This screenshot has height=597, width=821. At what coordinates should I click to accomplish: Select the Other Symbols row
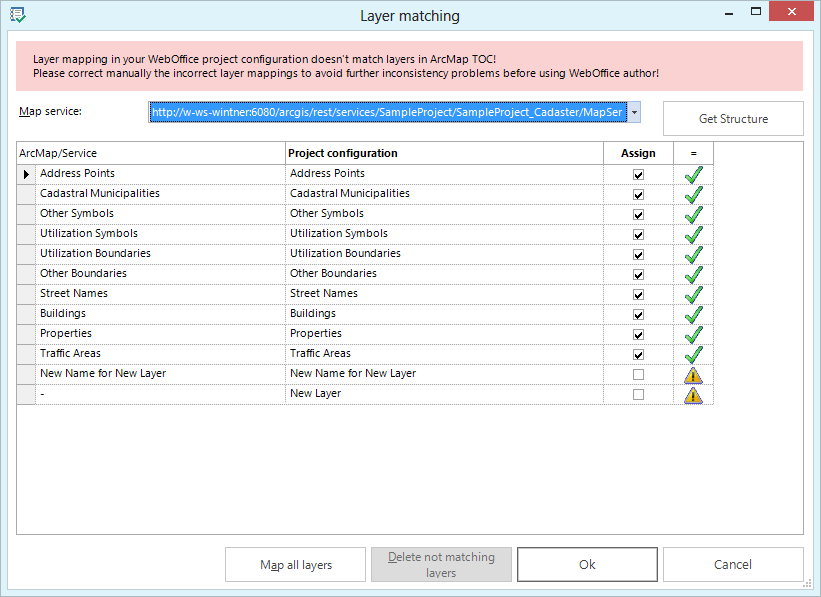[x=150, y=214]
